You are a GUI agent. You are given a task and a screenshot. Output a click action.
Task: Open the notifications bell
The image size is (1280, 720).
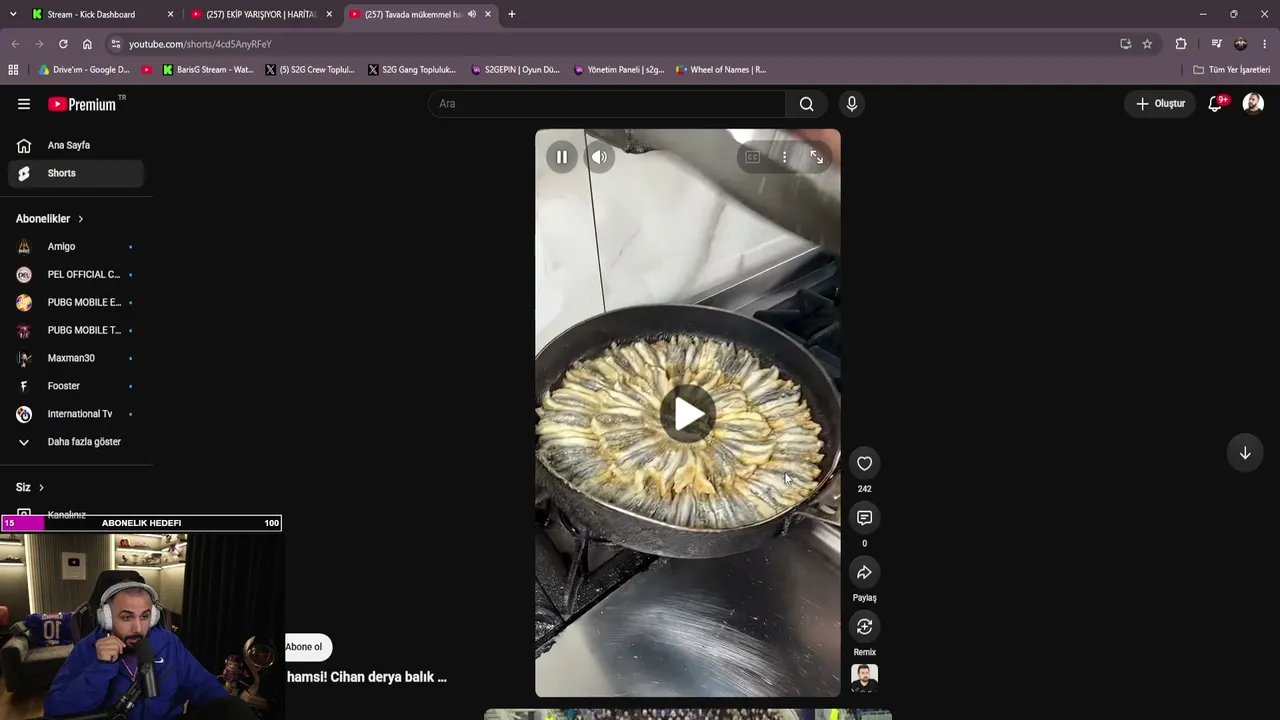1216,104
